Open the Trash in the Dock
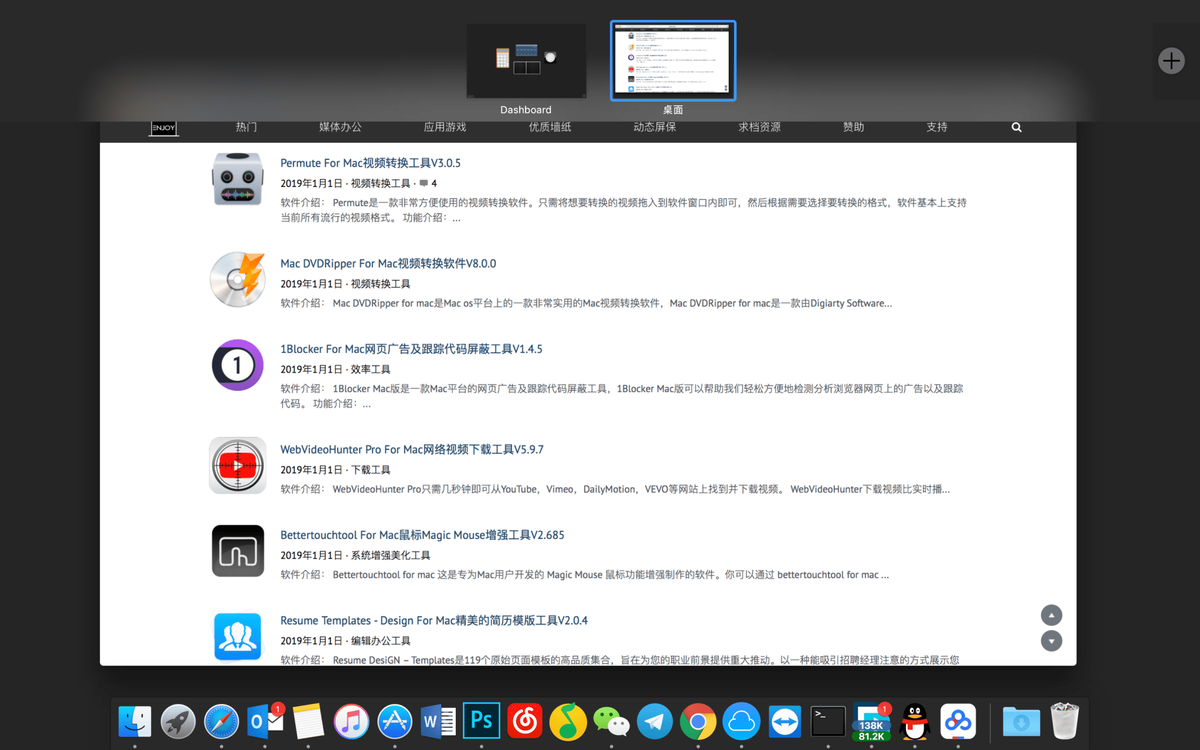 pos(1065,721)
